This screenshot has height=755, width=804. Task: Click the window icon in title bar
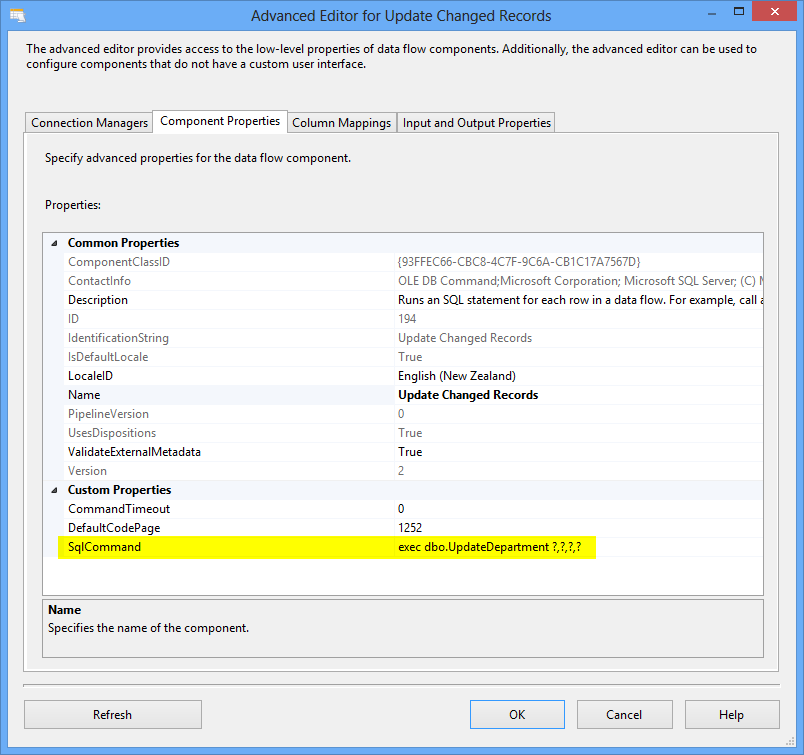(x=16, y=16)
